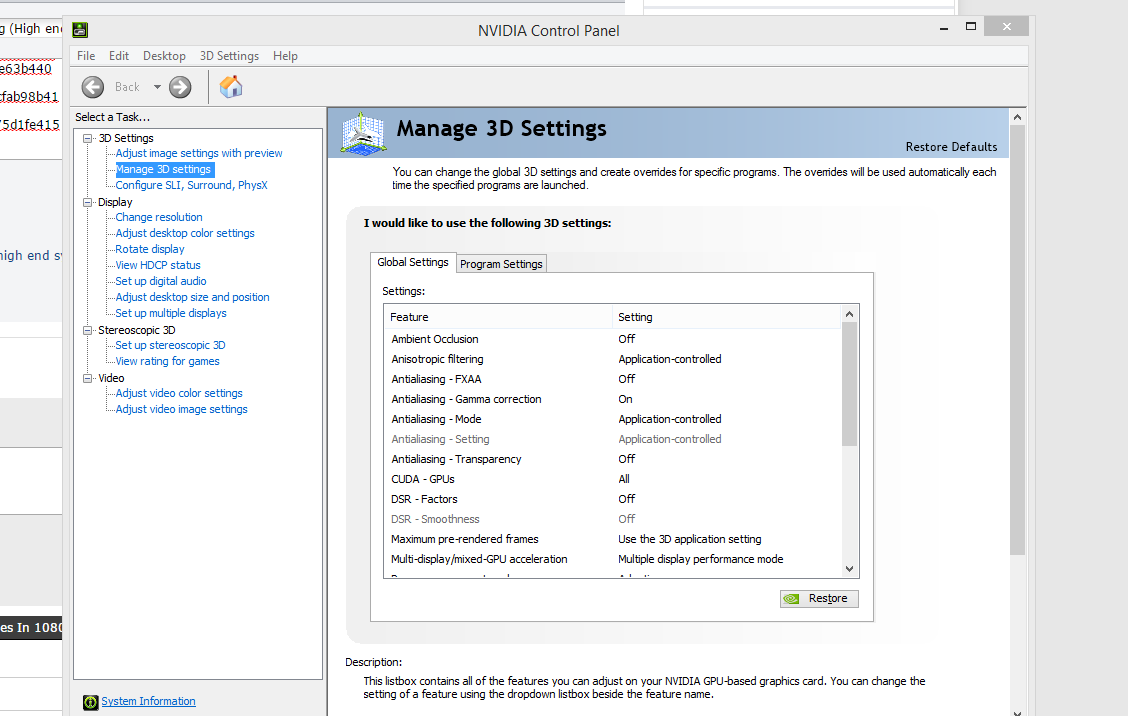
Task: Open the Back history dropdown arrow
Action: click(157, 87)
